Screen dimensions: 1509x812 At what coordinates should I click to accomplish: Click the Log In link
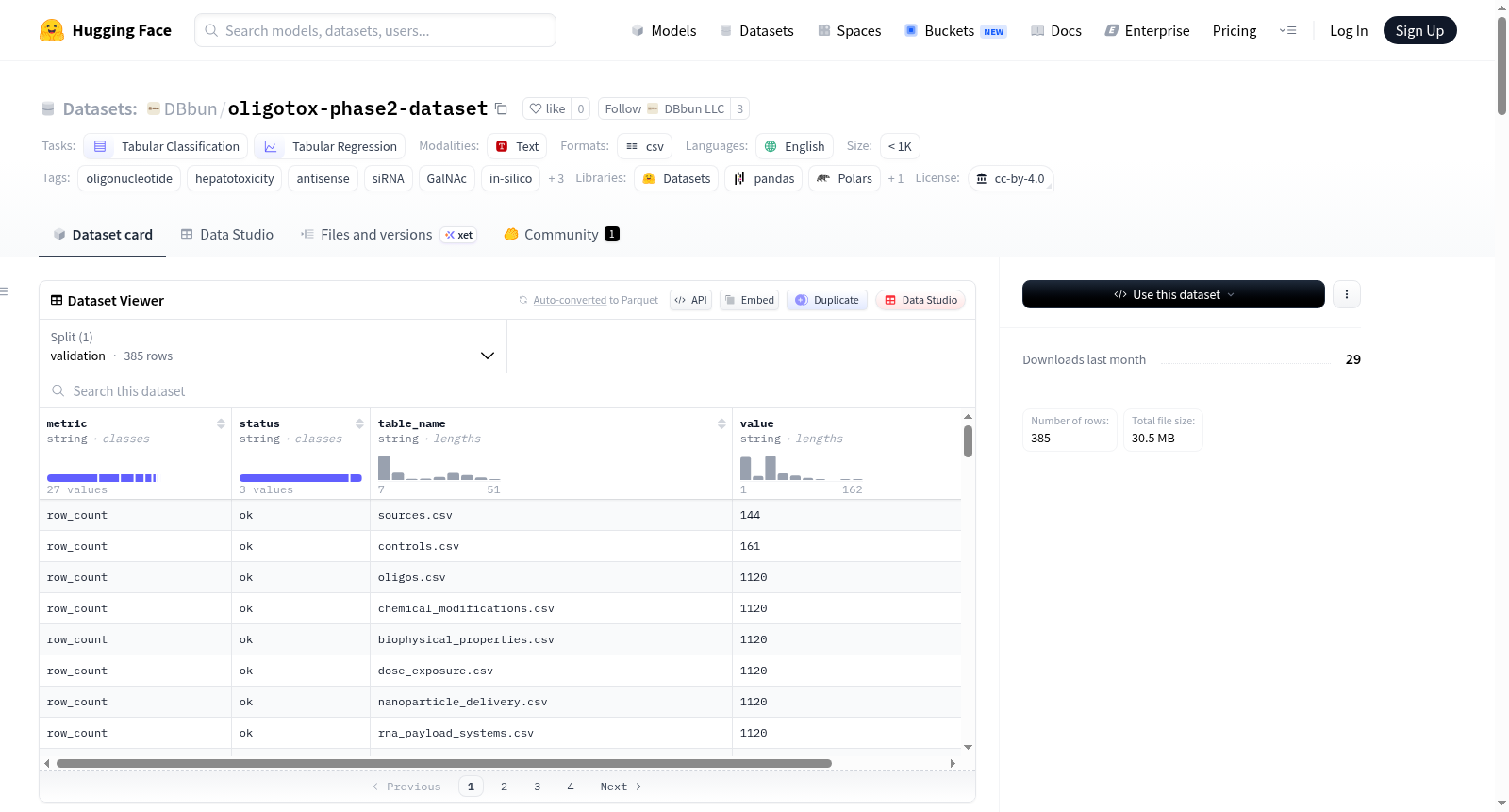[x=1349, y=31]
